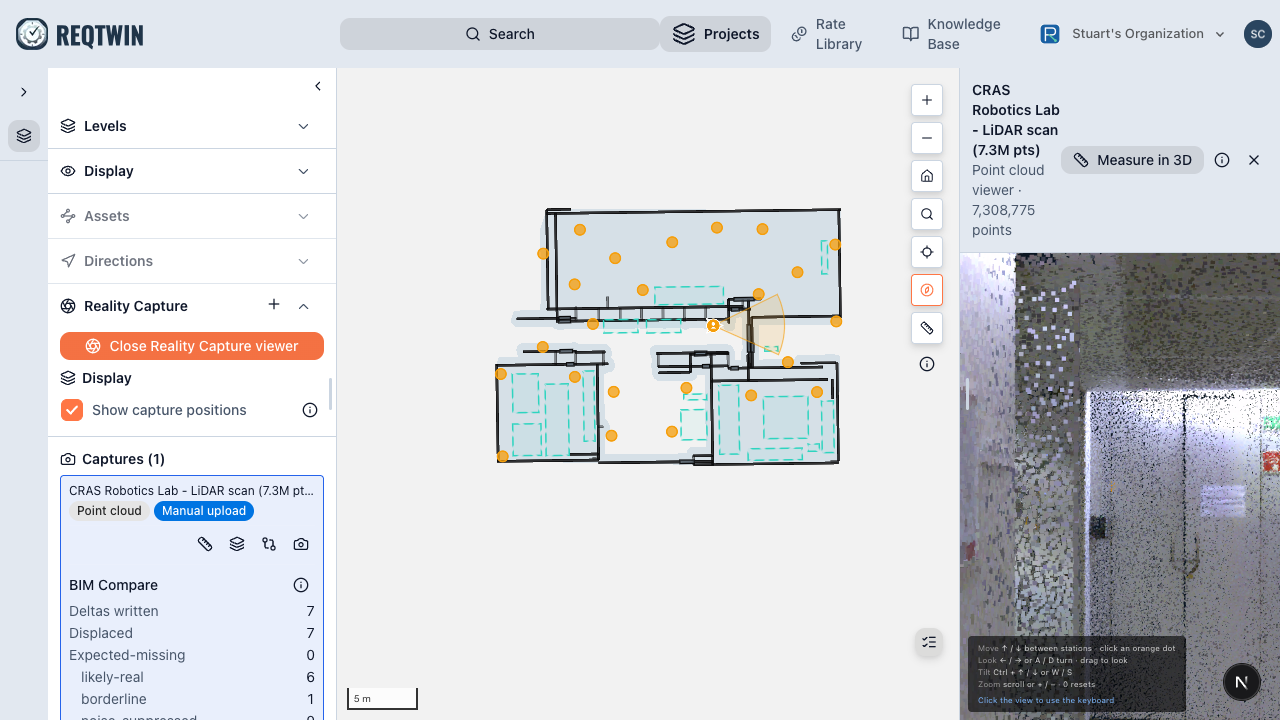Open the Knowledge Base
1280x720 pixels.
(x=951, y=34)
